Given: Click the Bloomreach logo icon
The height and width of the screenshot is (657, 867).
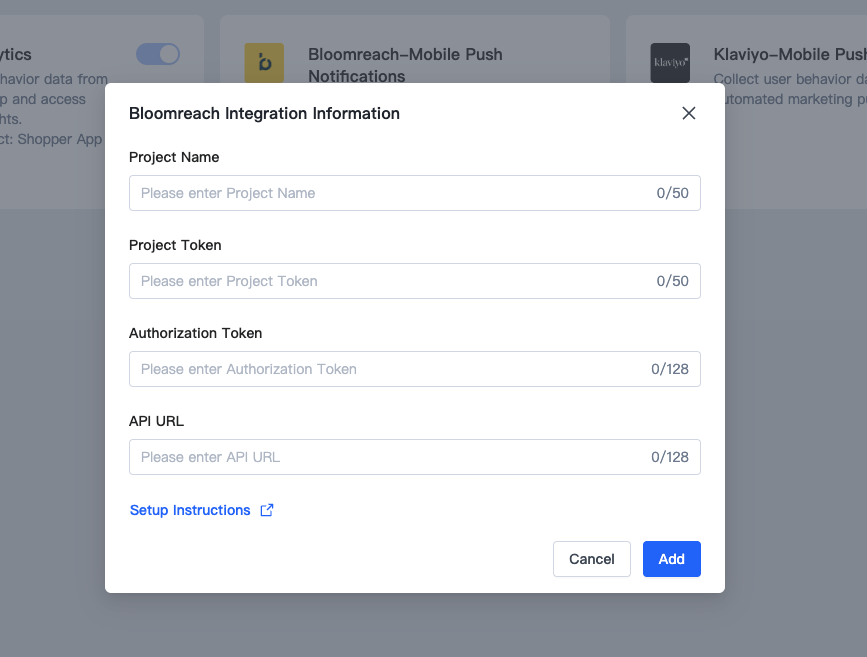Looking at the screenshot, I should pos(264,63).
